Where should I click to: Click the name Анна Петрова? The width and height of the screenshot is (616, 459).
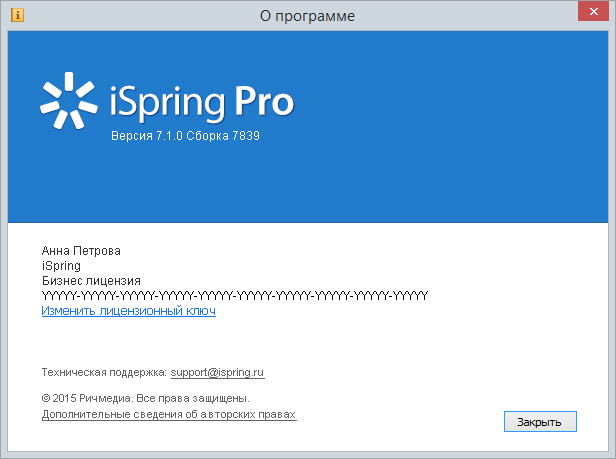pyautogui.click(x=81, y=251)
